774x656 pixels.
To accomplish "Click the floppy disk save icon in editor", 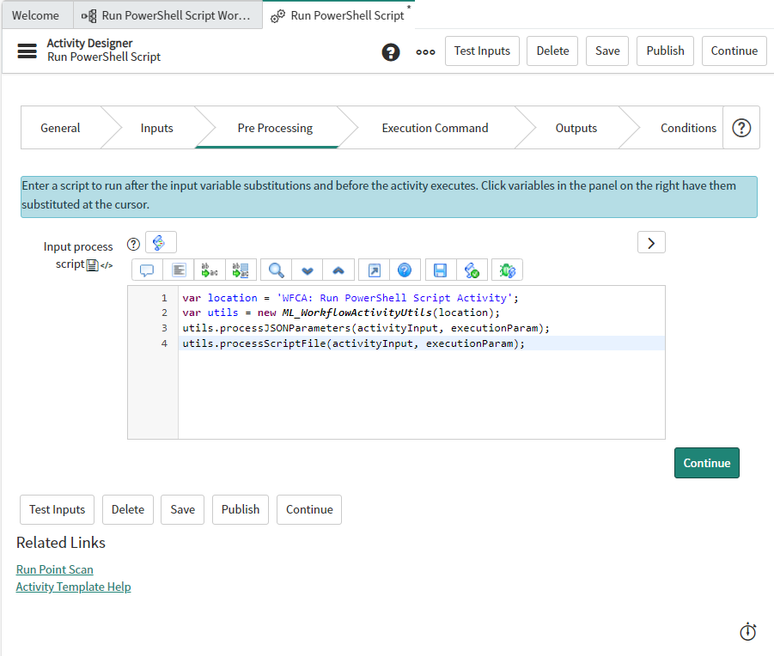I will [440, 270].
